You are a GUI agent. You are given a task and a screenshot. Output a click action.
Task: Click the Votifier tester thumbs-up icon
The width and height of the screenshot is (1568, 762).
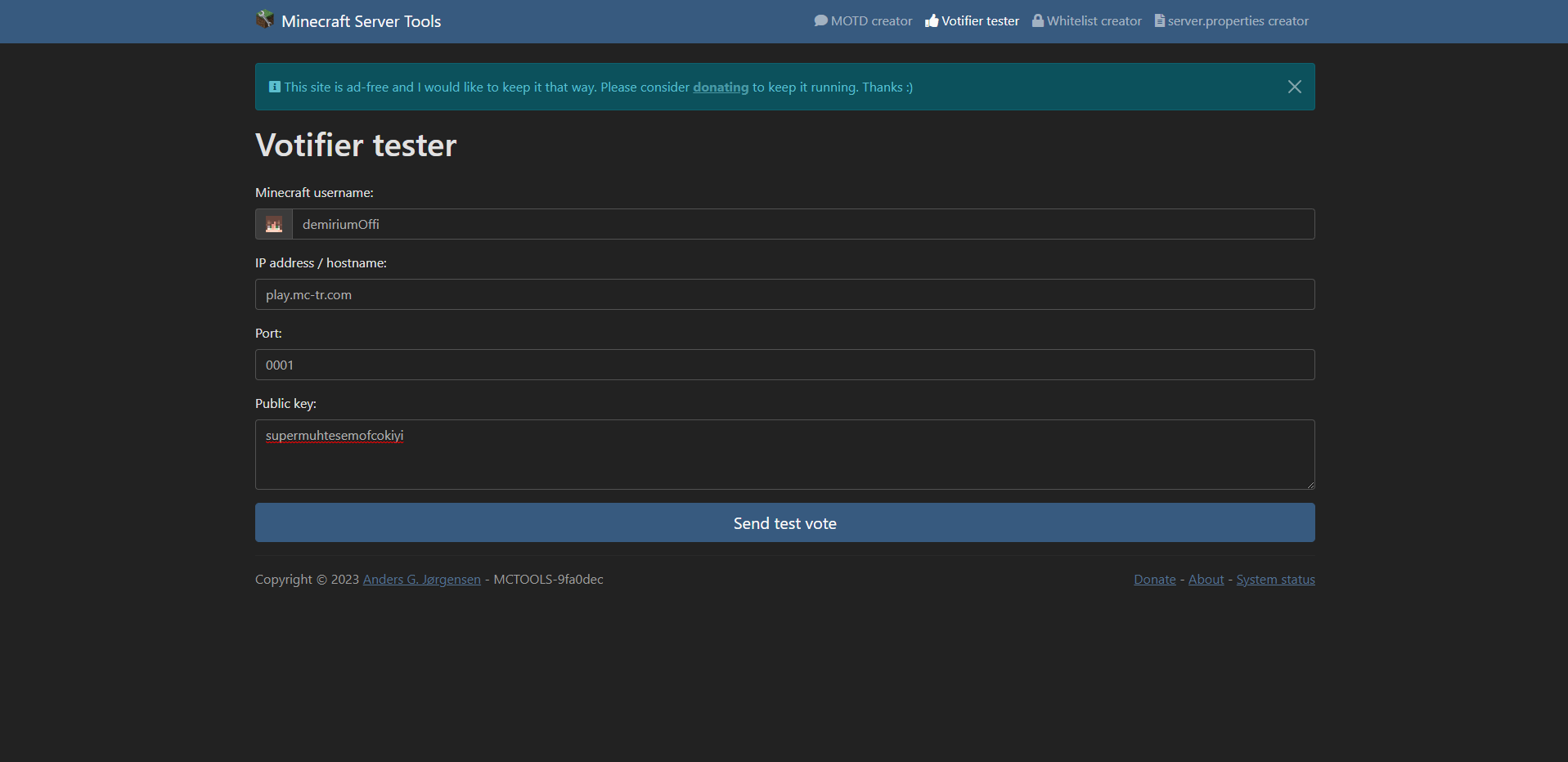pos(932,20)
